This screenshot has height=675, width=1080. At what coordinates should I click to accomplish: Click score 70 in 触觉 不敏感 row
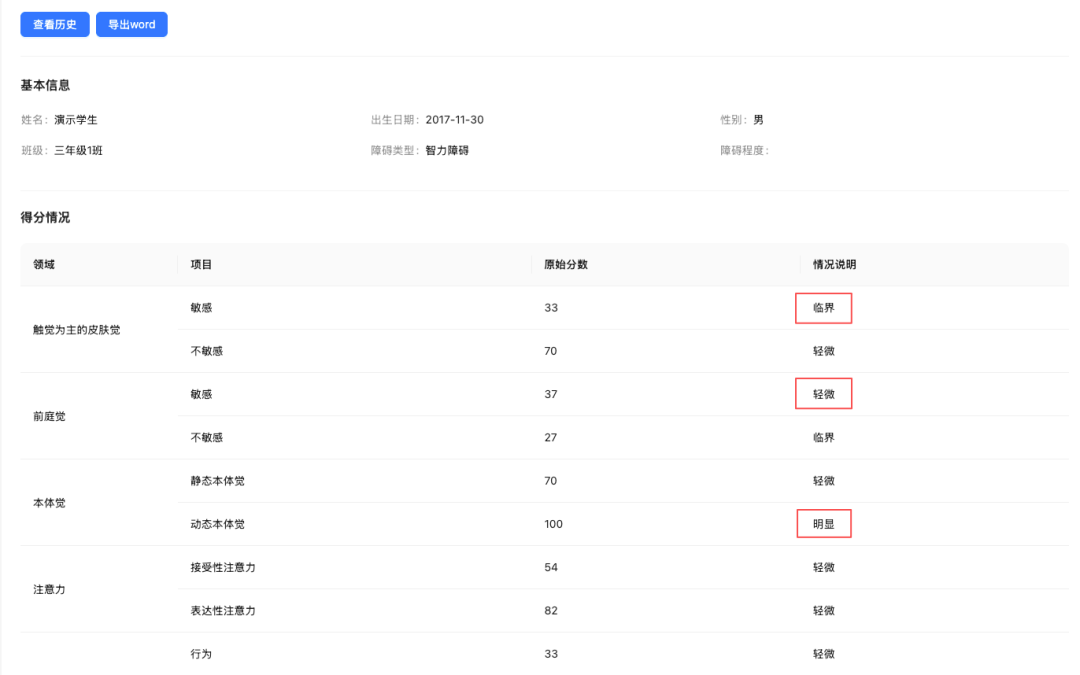coord(550,351)
